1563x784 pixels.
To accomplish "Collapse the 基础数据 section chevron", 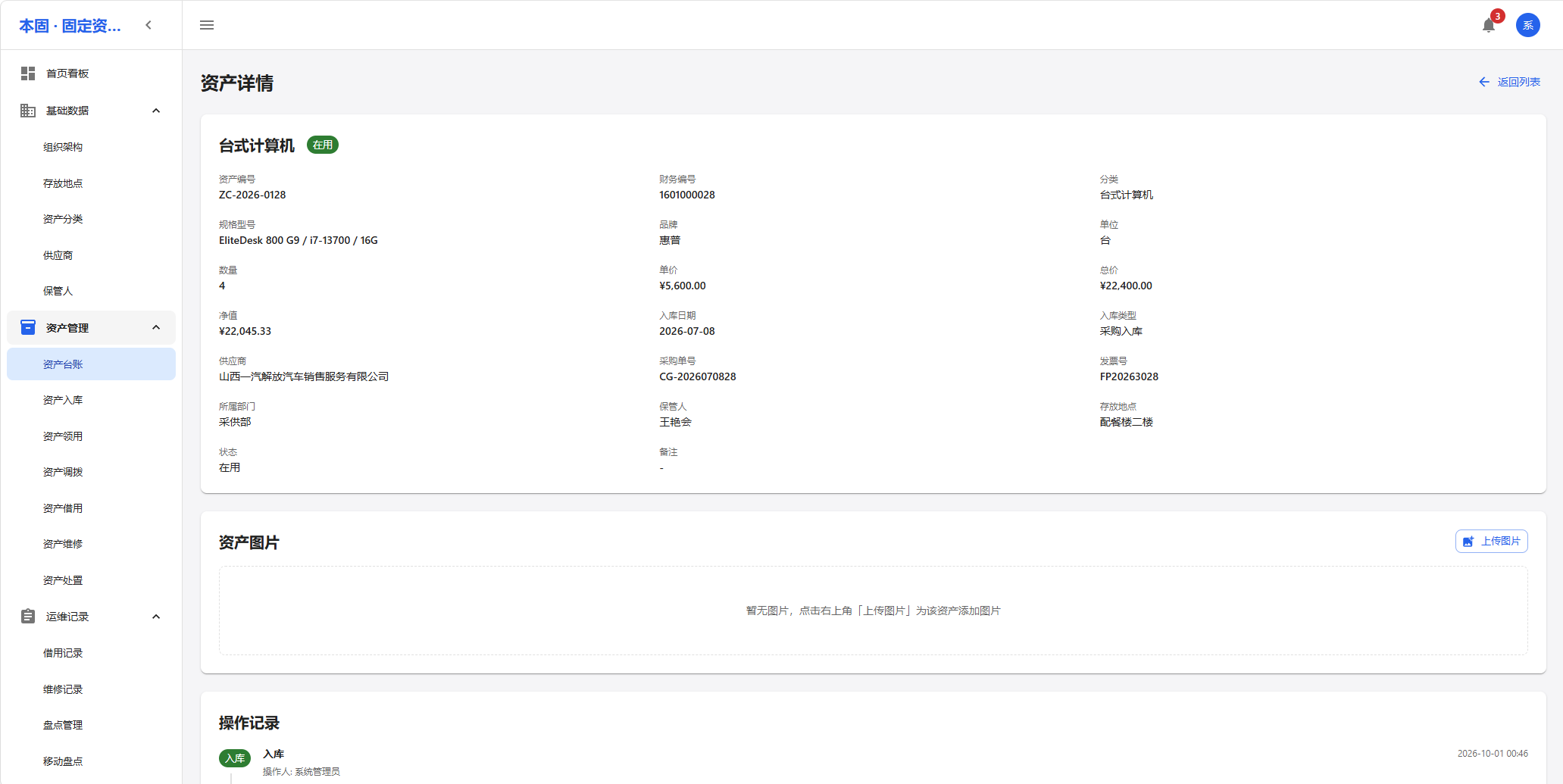I will click(156, 111).
